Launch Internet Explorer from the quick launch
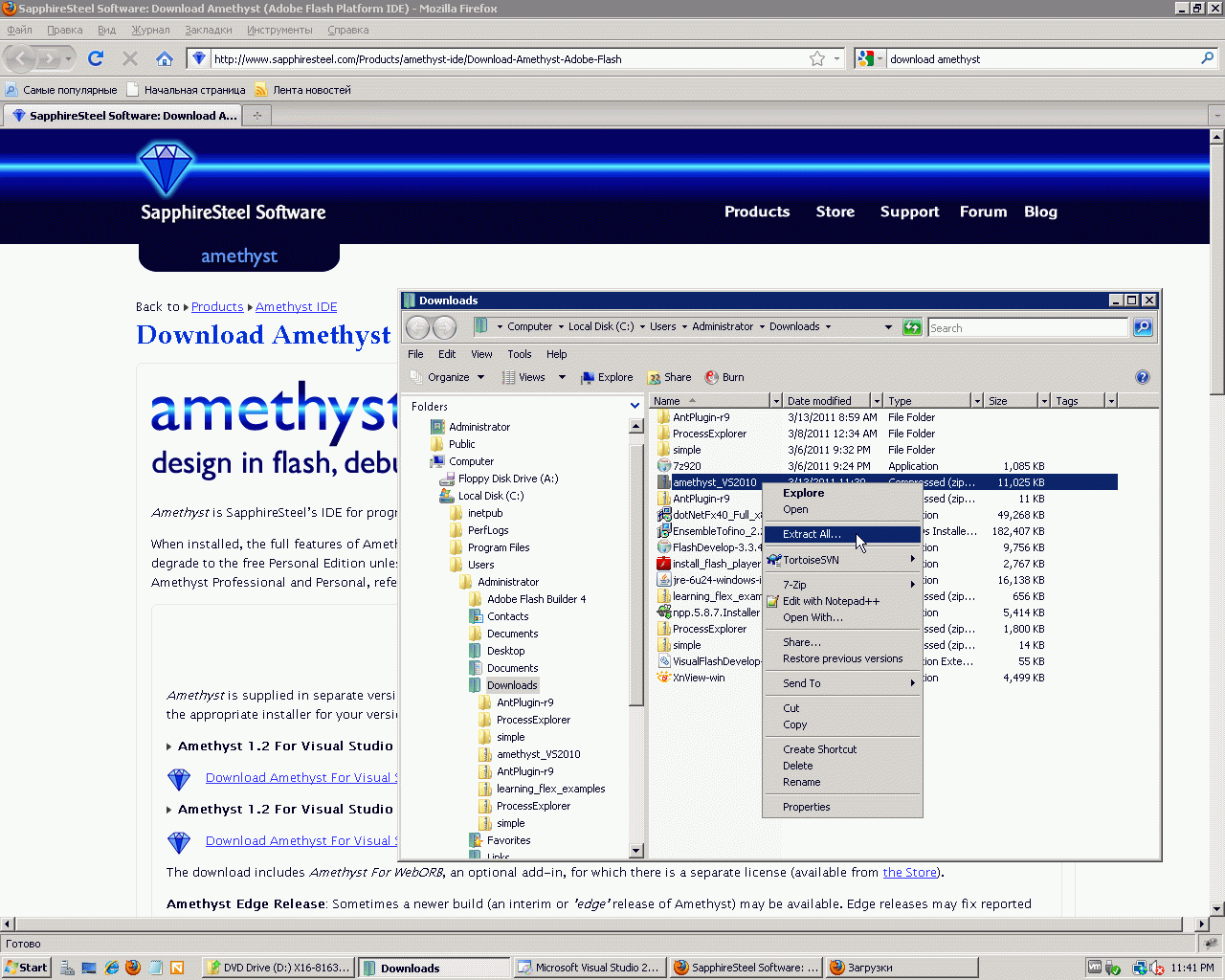The height and width of the screenshot is (980, 1225). pyautogui.click(x=112, y=968)
